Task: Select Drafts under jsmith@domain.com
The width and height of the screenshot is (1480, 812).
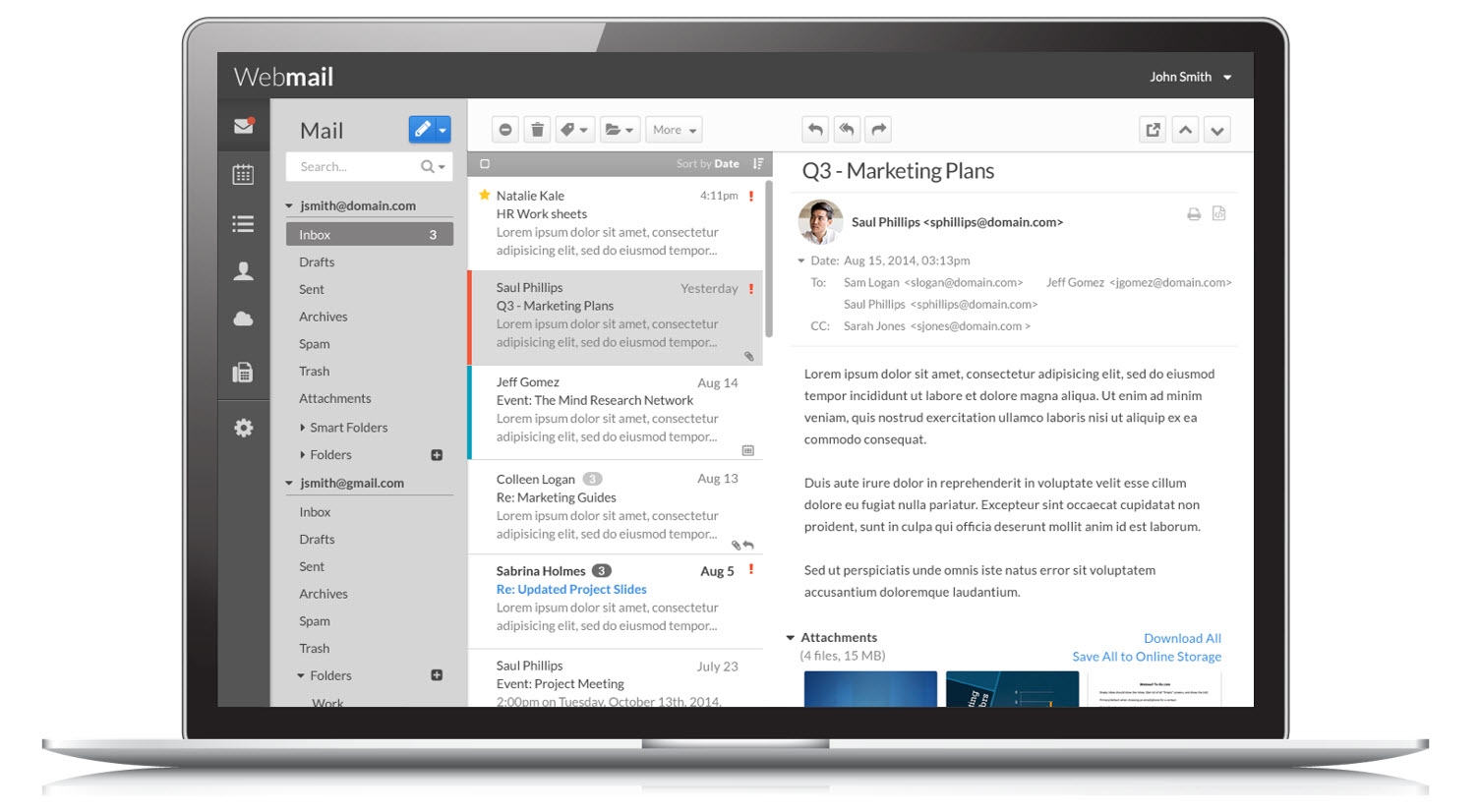Action: point(317,262)
